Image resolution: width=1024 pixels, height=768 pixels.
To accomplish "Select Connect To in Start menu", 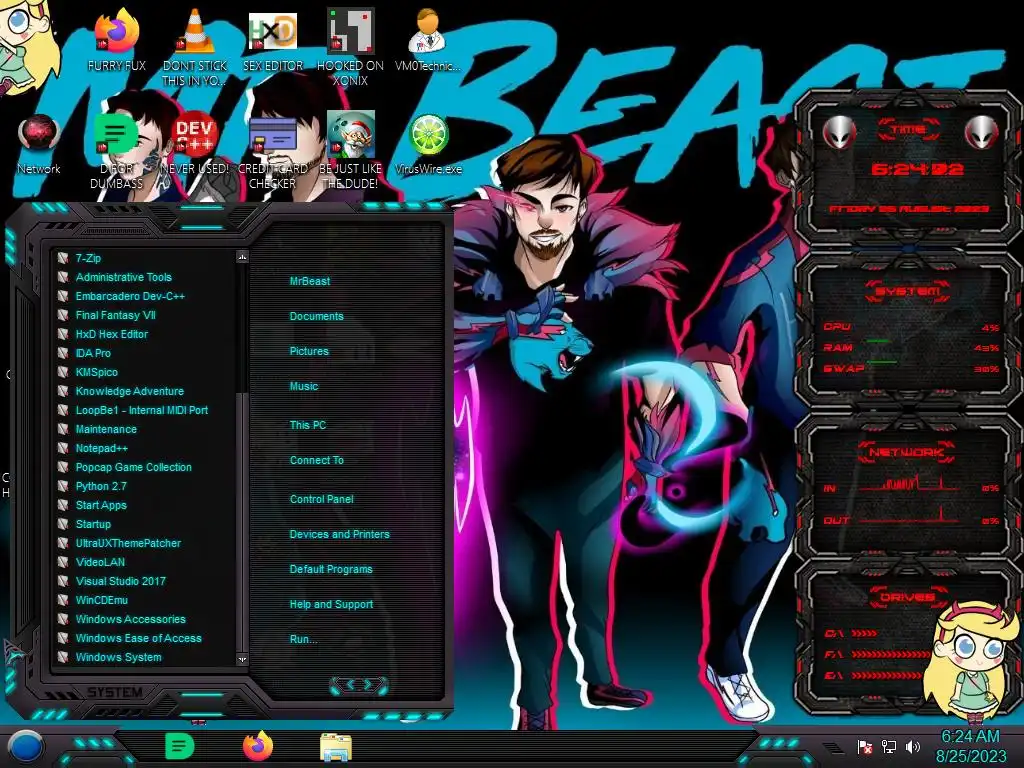I will pos(316,460).
